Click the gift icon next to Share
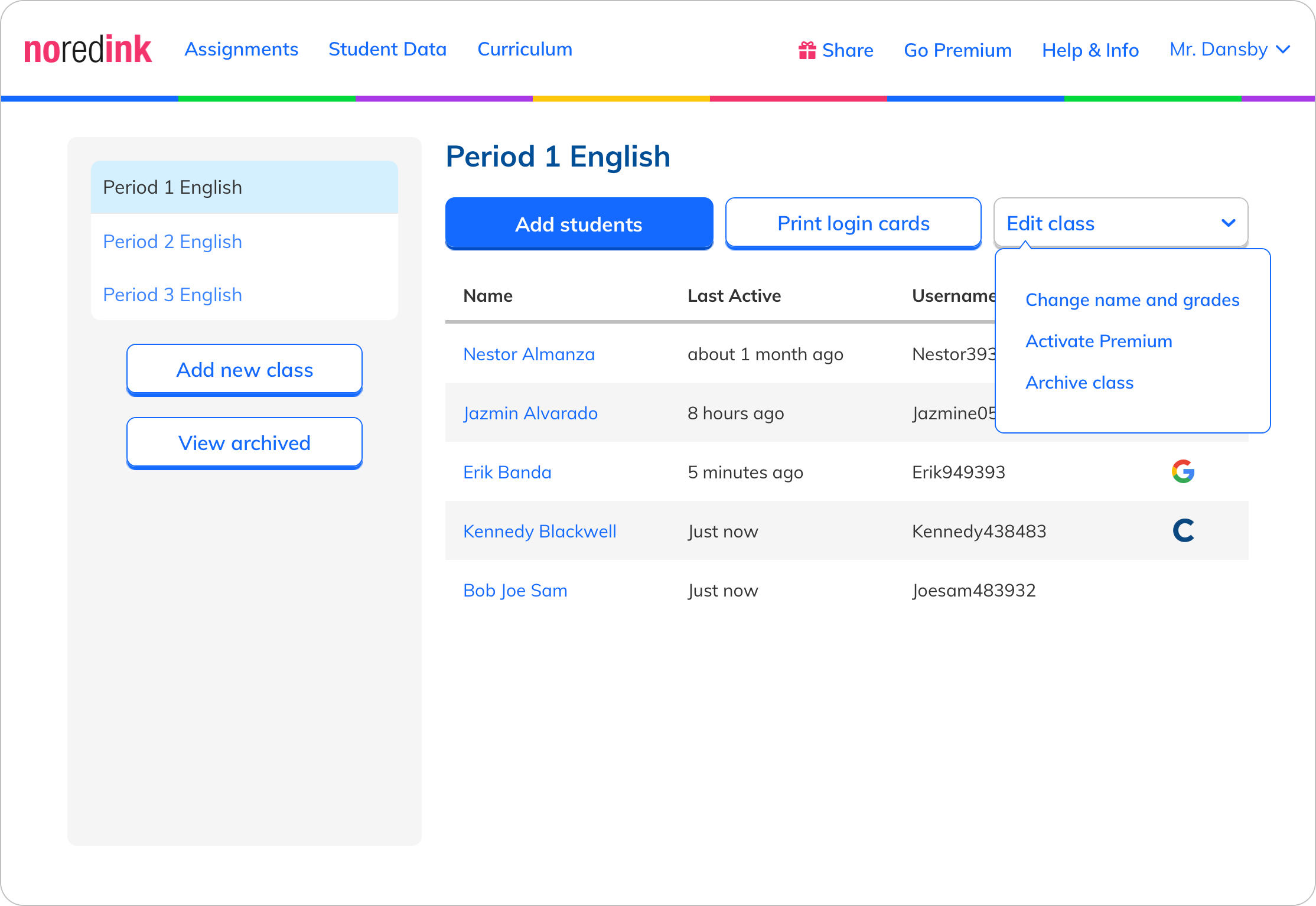The height and width of the screenshot is (906, 1316). pos(807,50)
